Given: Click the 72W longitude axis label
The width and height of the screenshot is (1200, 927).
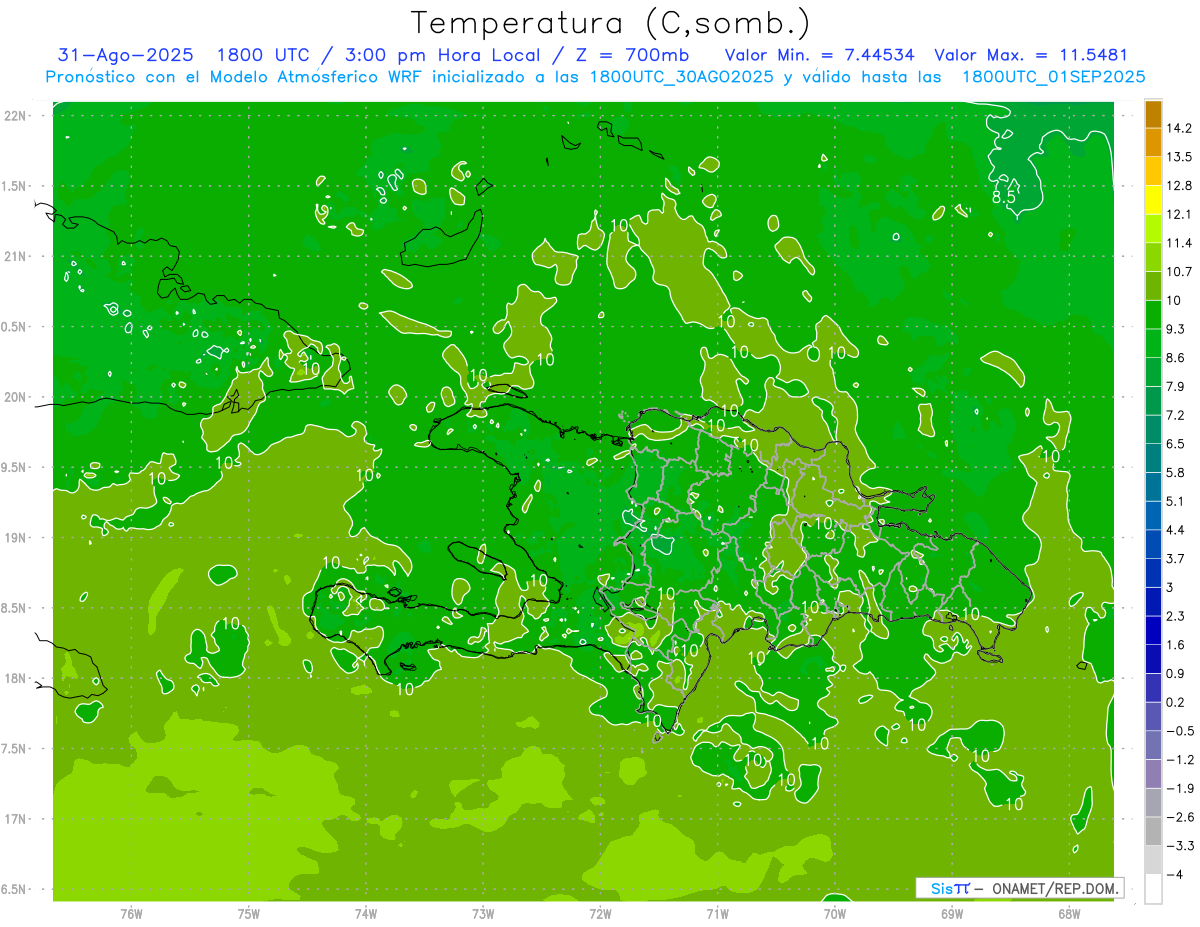Looking at the screenshot, I should click(600, 912).
